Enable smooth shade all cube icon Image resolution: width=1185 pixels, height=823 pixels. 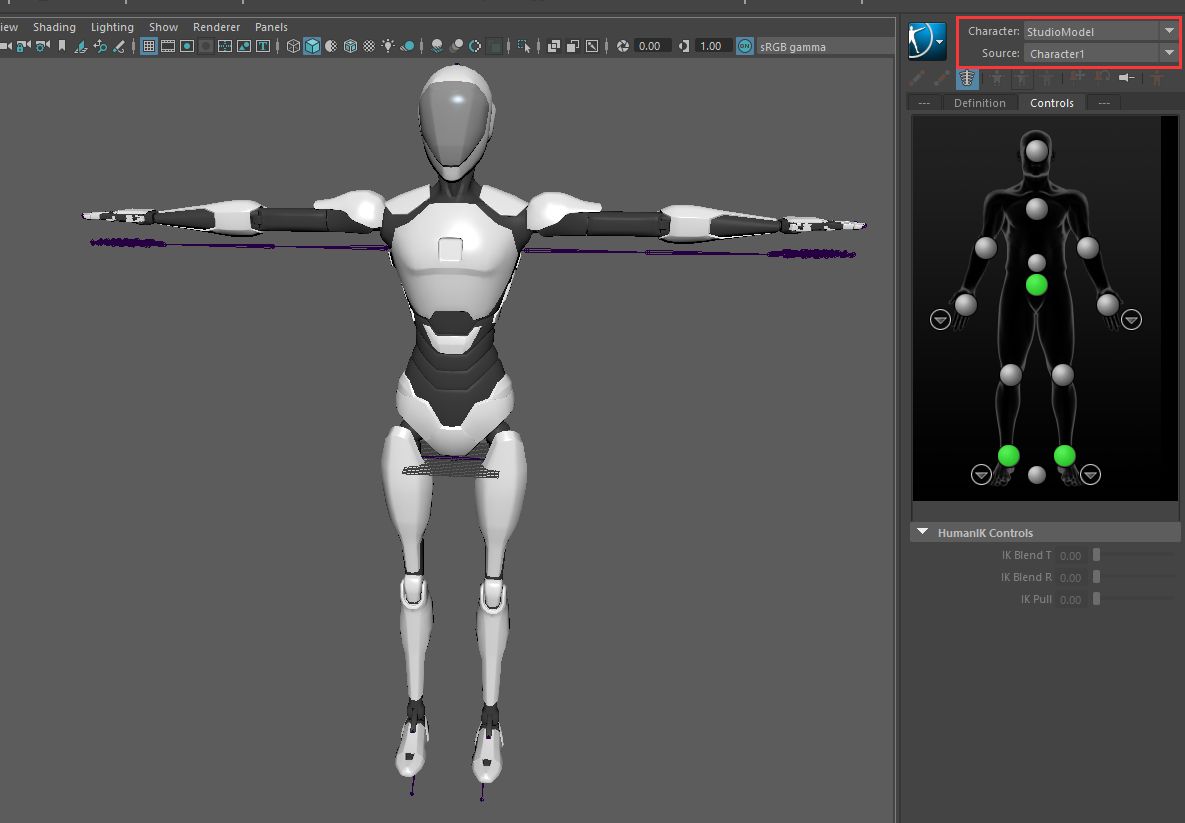[312, 46]
